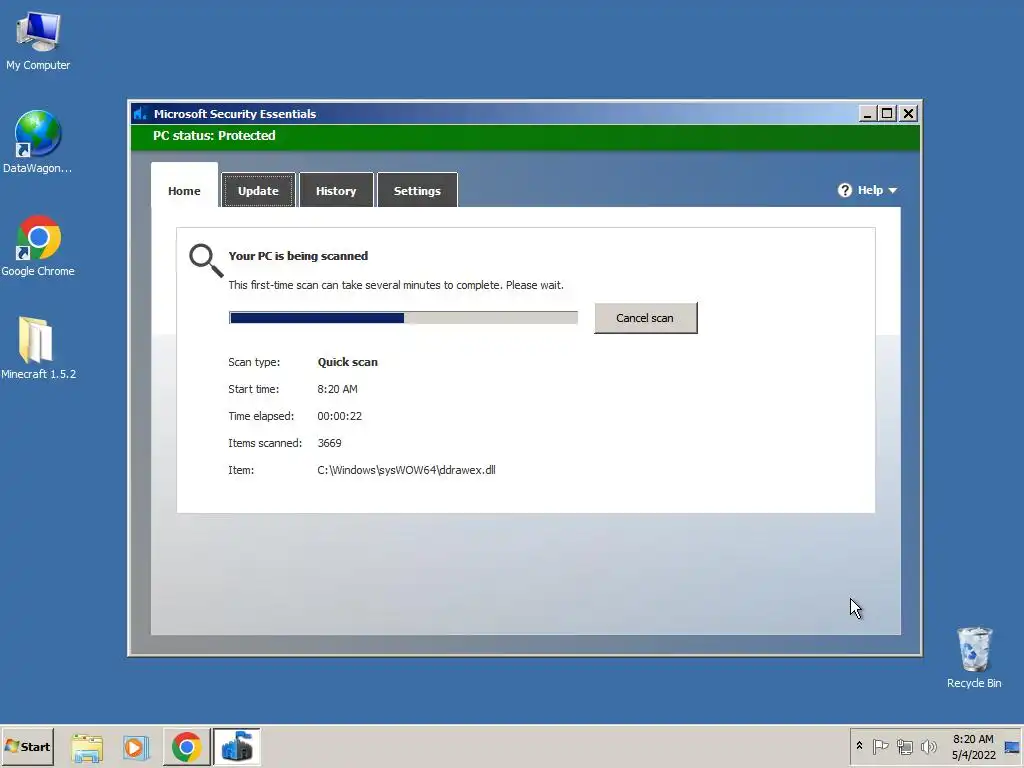Expand the Help dropdown arrow
The image size is (1024, 768).
coord(893,191)
